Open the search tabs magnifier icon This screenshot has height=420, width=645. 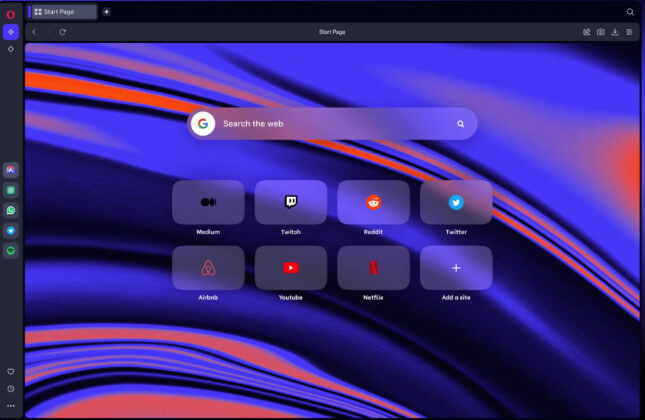coord(630,12)
